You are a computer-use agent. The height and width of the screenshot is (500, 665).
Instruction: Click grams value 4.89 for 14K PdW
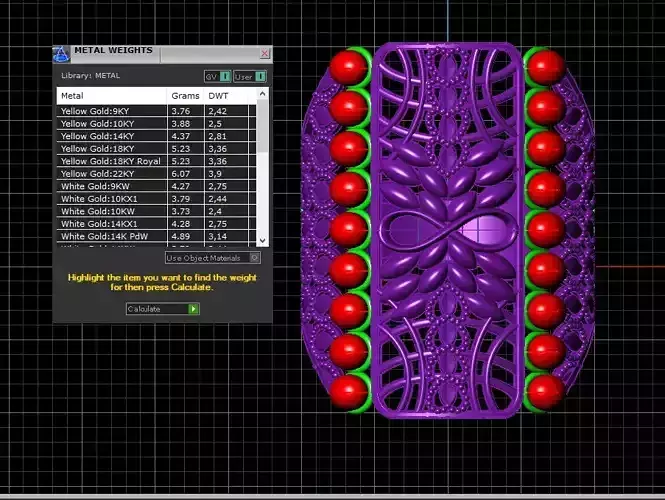pyautogui.click(x=181, y=236)
